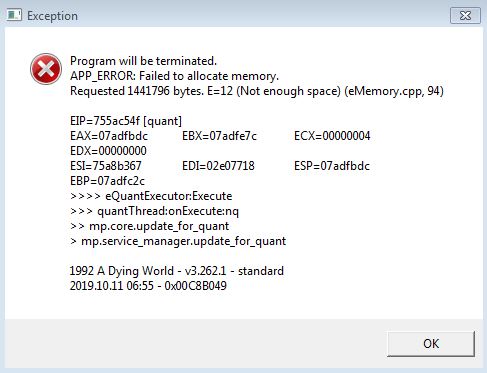
Task: Click the Exception title bar text
Action: (x=52, y=16)
